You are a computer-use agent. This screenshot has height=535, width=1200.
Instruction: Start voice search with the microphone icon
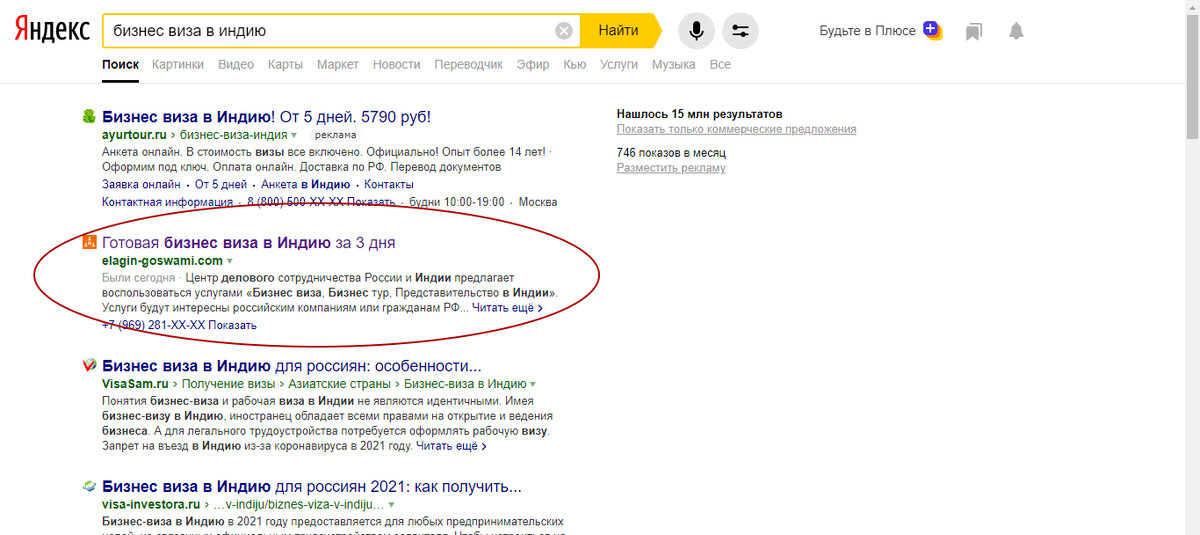click(x=697, y=31)
